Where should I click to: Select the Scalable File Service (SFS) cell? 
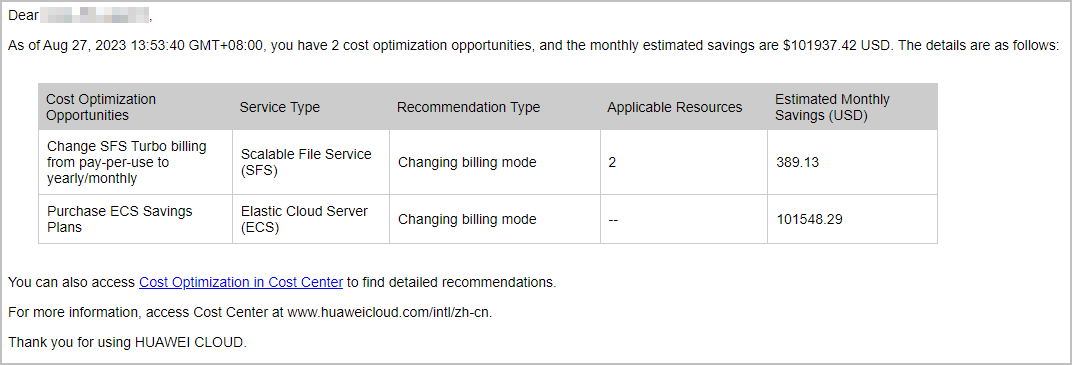(x=311, y=163)
